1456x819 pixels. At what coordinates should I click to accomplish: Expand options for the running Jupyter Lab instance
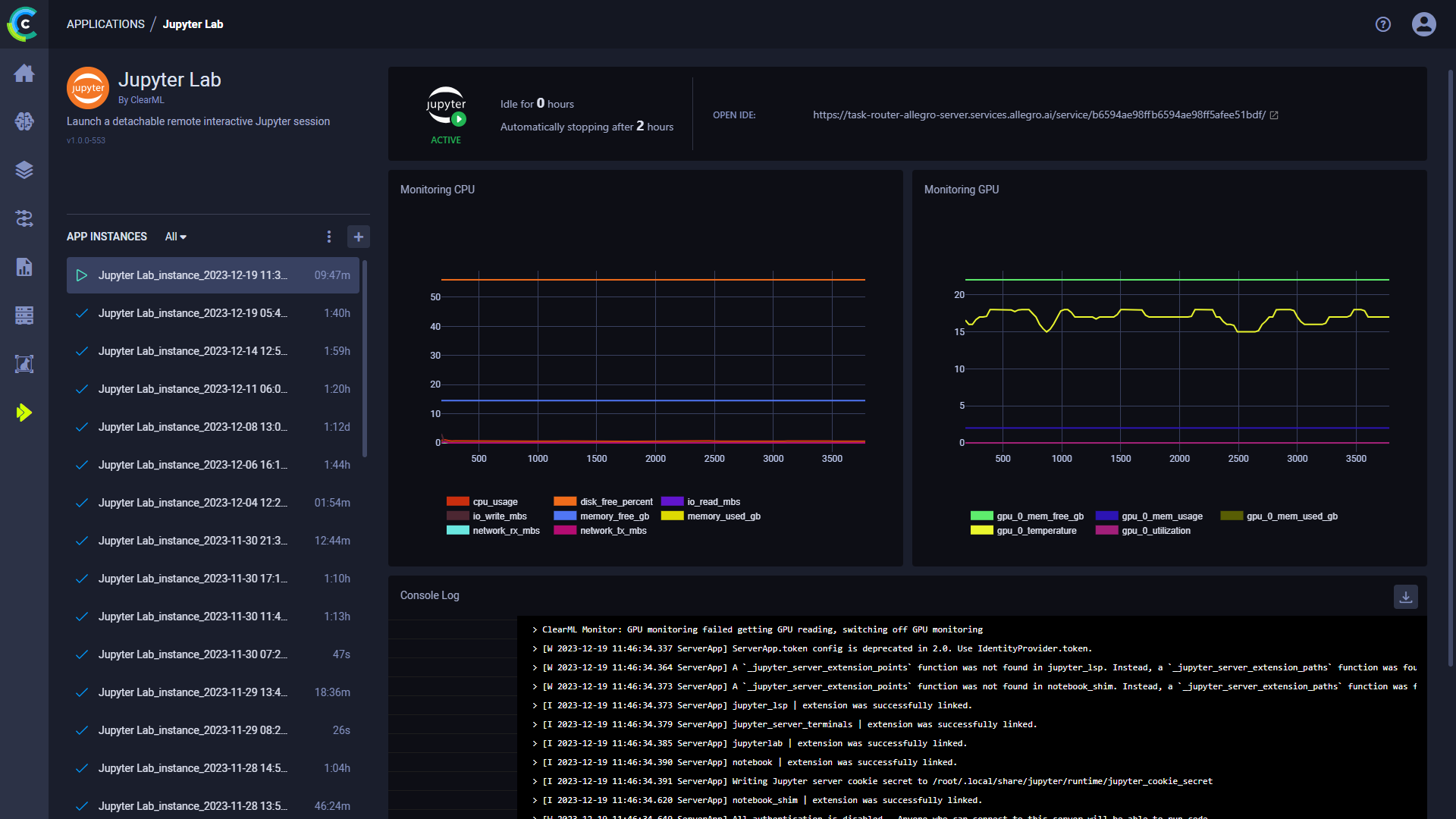(81, 275)
